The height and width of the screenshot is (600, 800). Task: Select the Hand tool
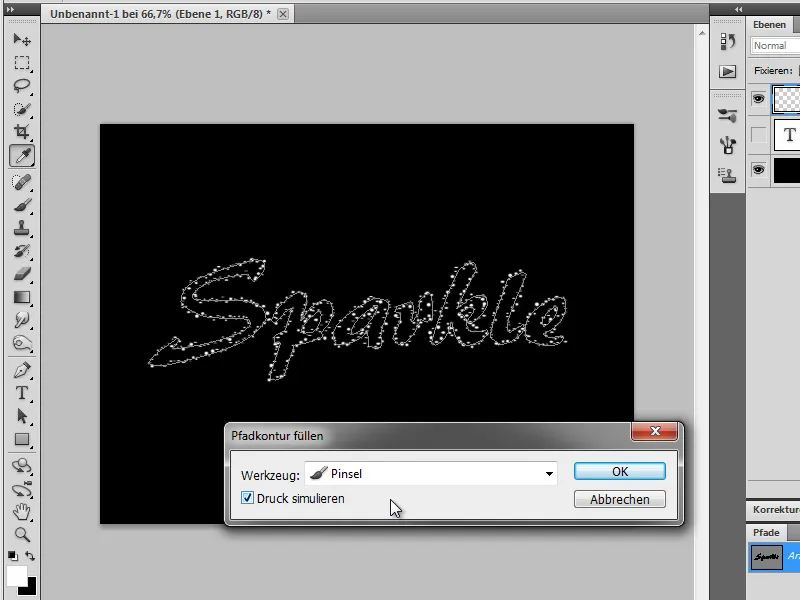pyautogui.click(x=22, y=511)
